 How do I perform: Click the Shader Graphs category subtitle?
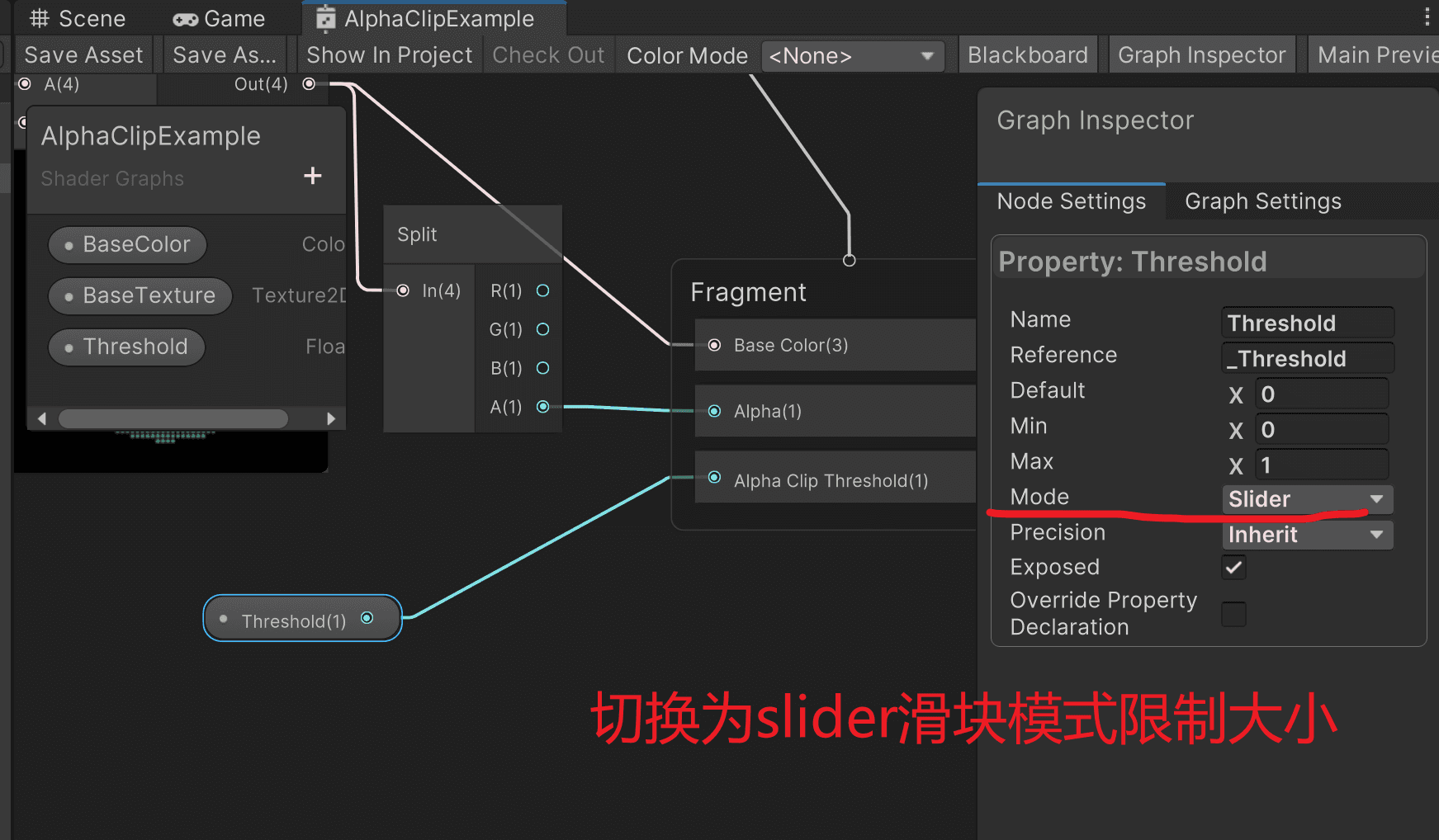coord(112,179)
